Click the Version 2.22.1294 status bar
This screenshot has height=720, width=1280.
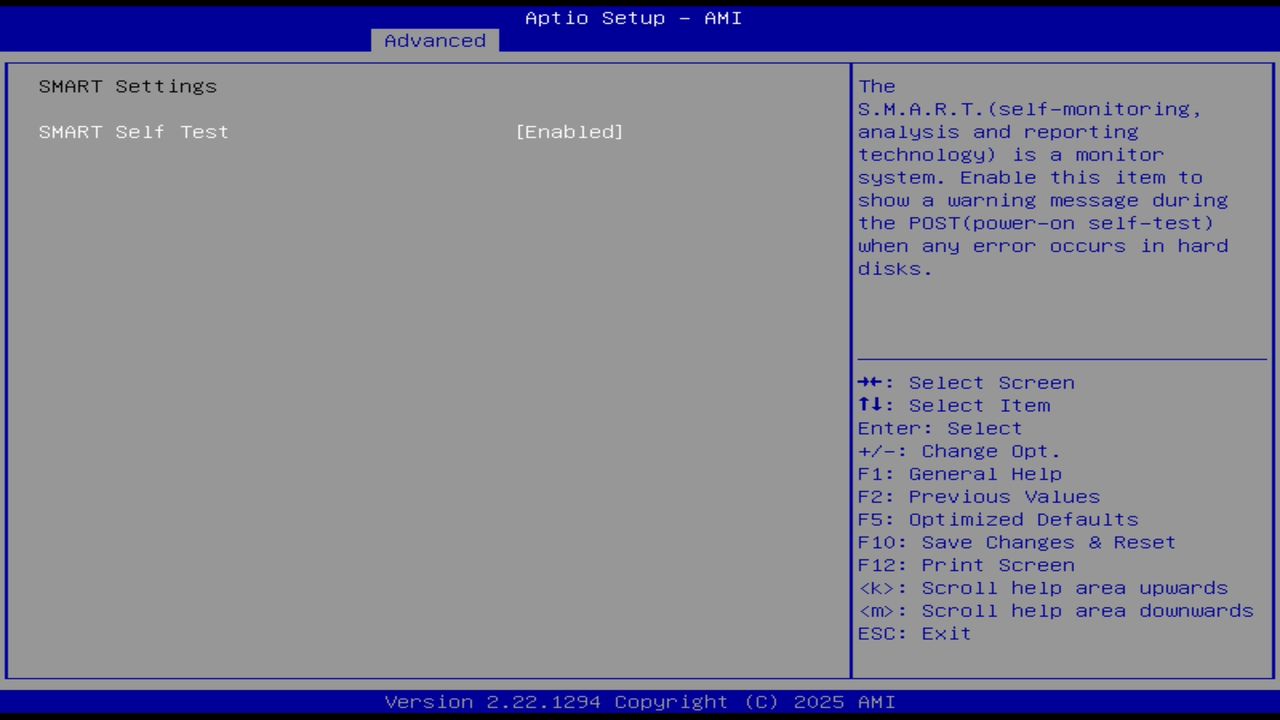(x=640, y=701)
